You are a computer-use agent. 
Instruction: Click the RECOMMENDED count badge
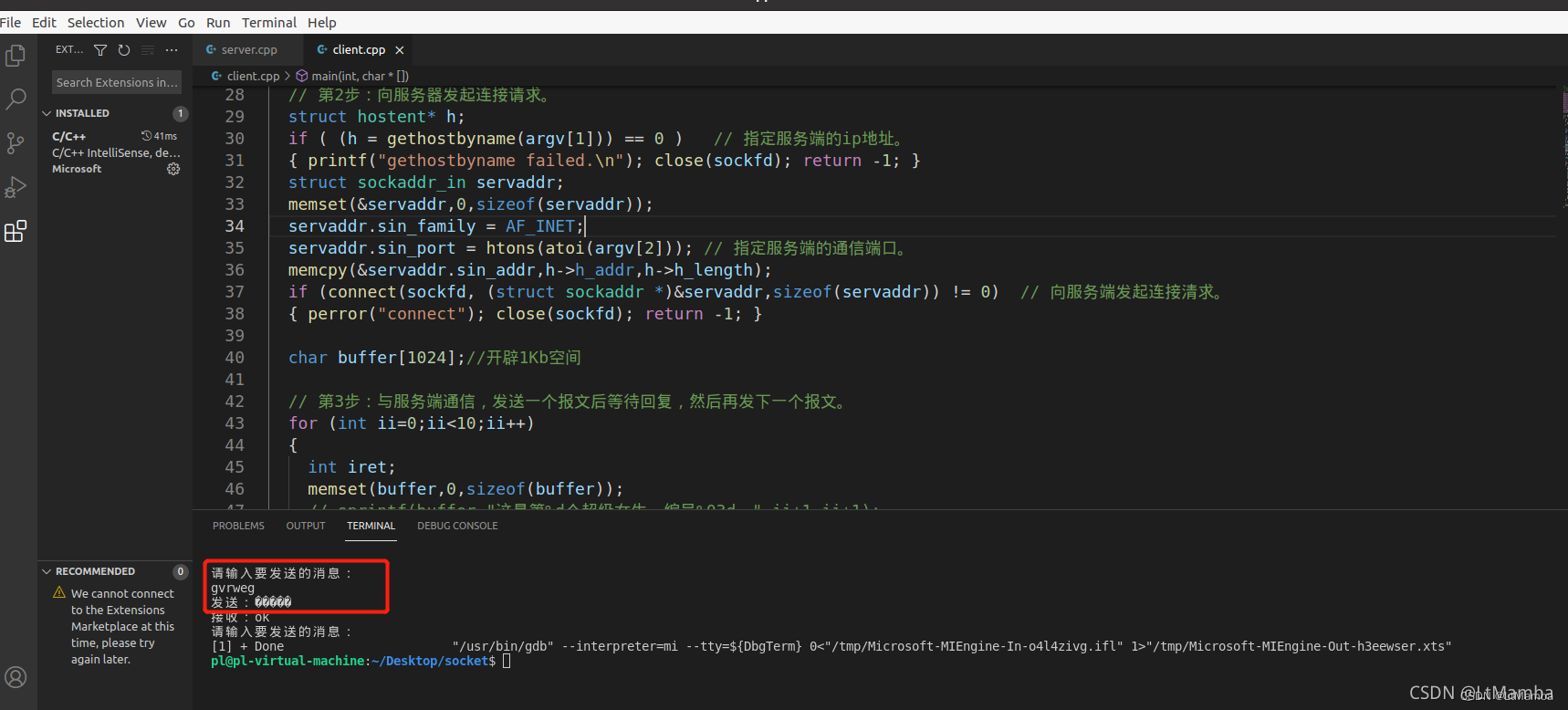(x=181, y=571)
